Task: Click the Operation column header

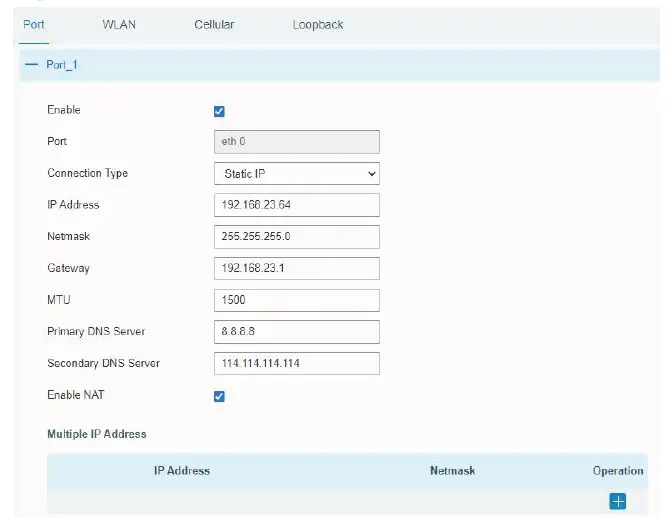Action: (618, 470)
